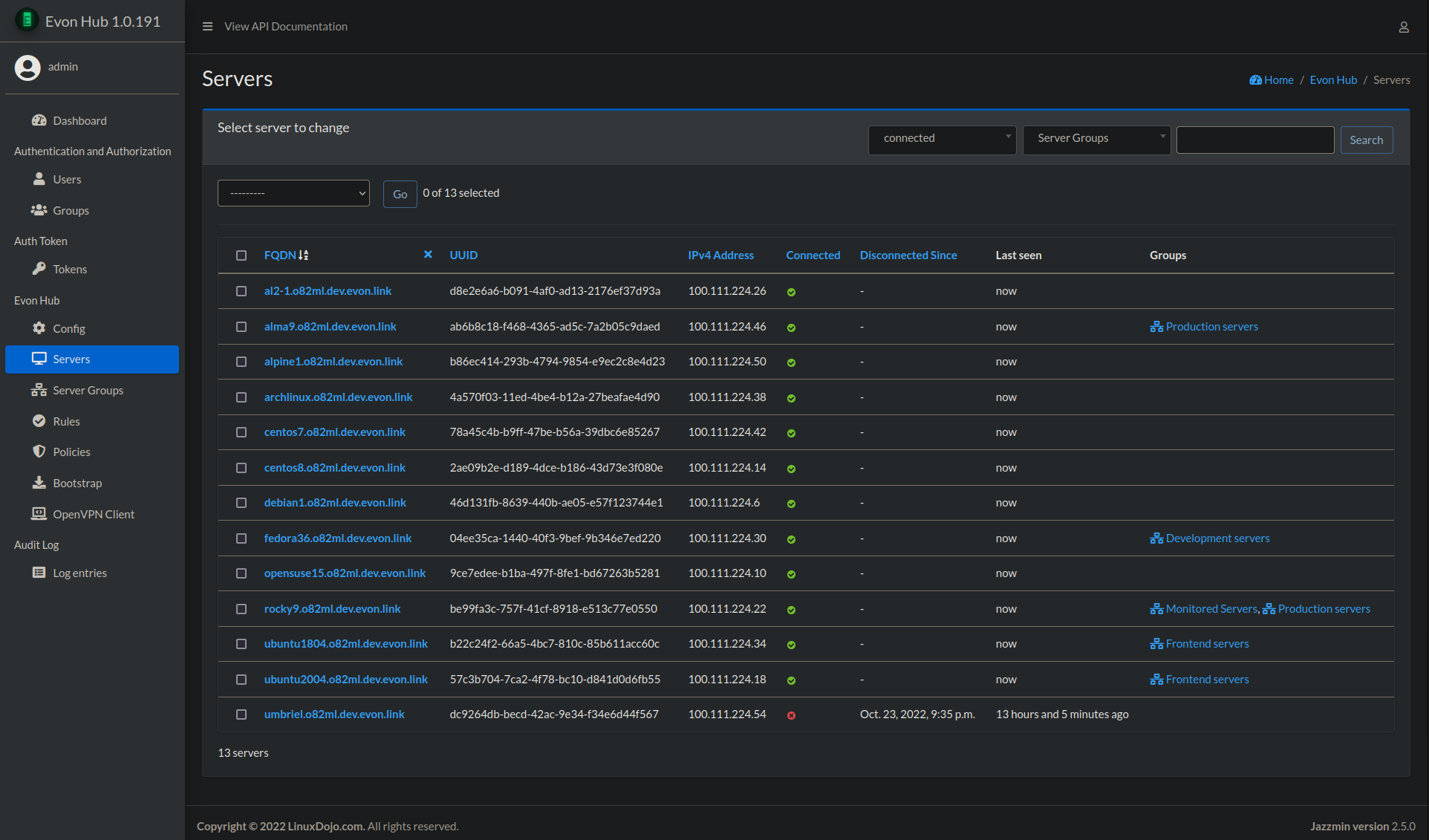Select the alma9 server checkbox

tap(241, 327)
